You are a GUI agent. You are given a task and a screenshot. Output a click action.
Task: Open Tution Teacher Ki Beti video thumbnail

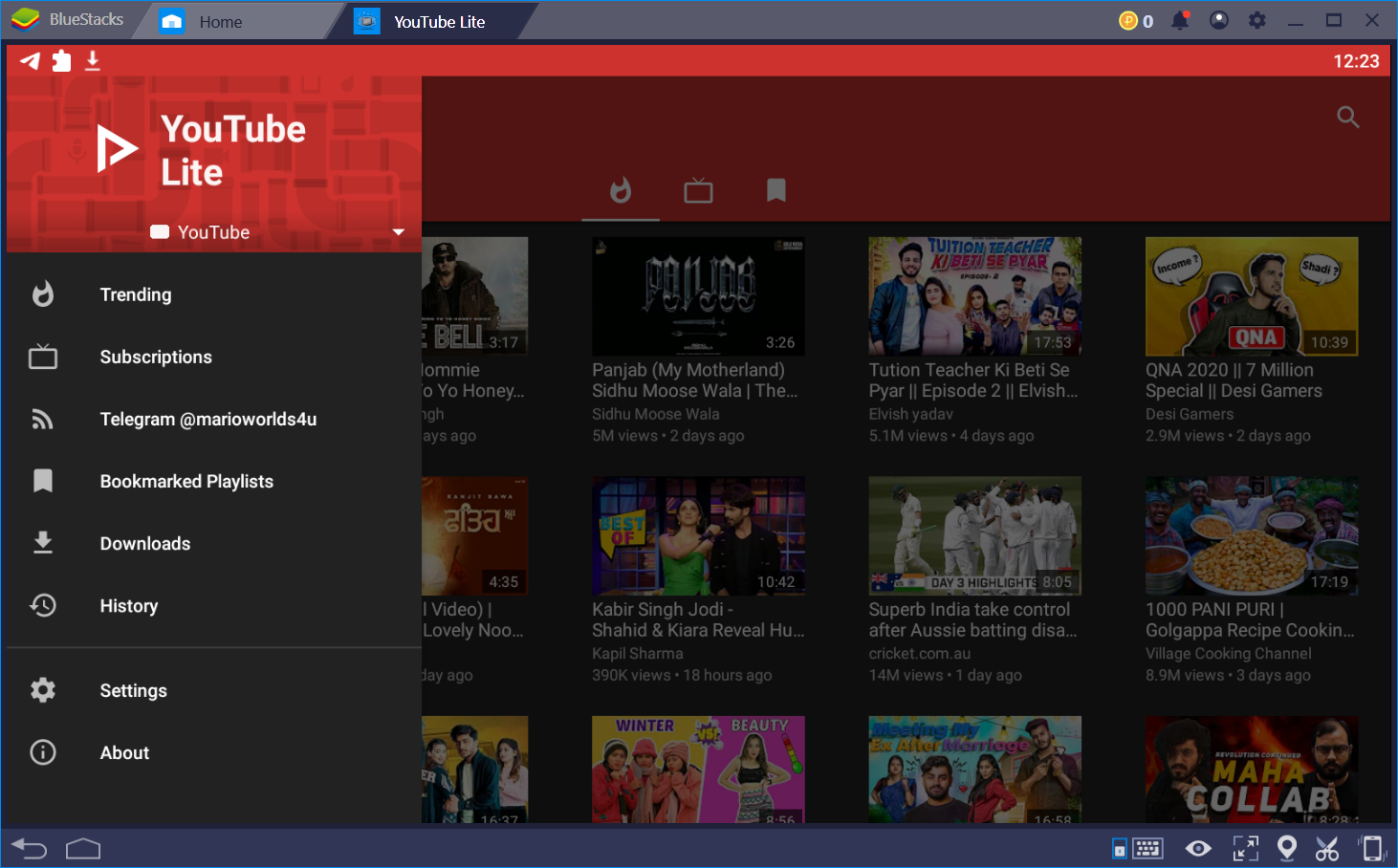975,296
